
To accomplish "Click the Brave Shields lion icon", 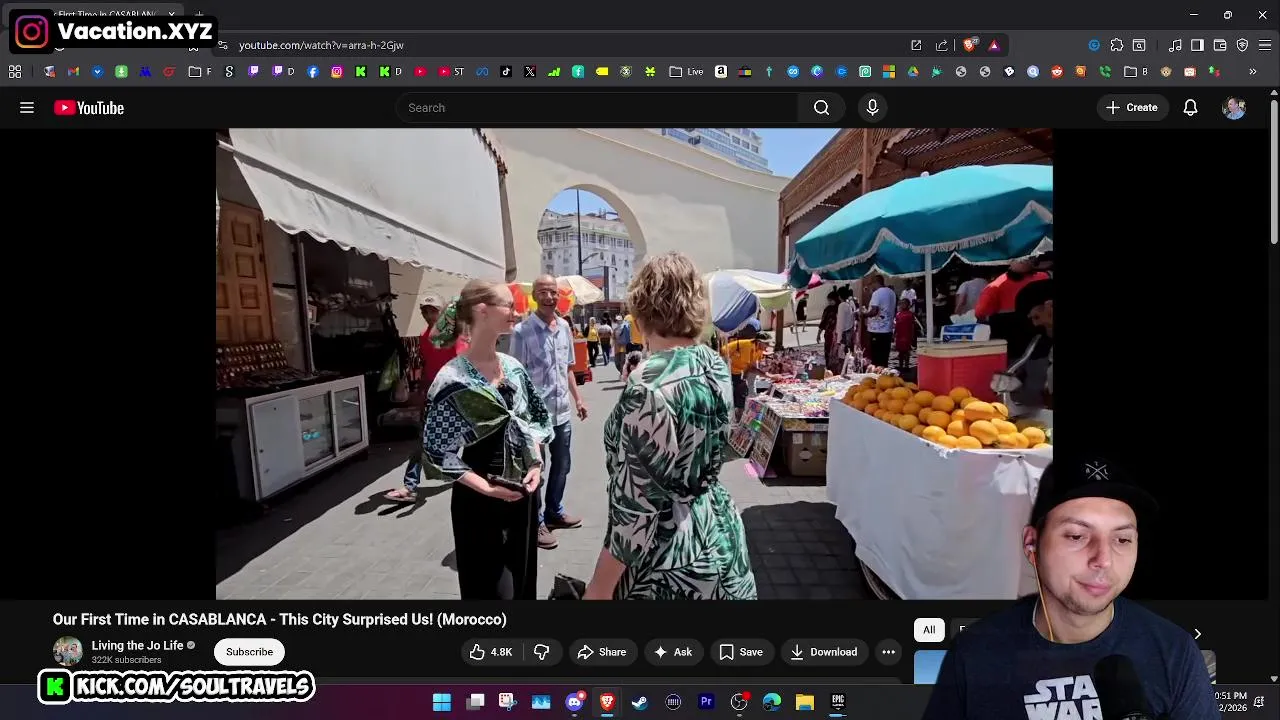I will click(969, 45).
